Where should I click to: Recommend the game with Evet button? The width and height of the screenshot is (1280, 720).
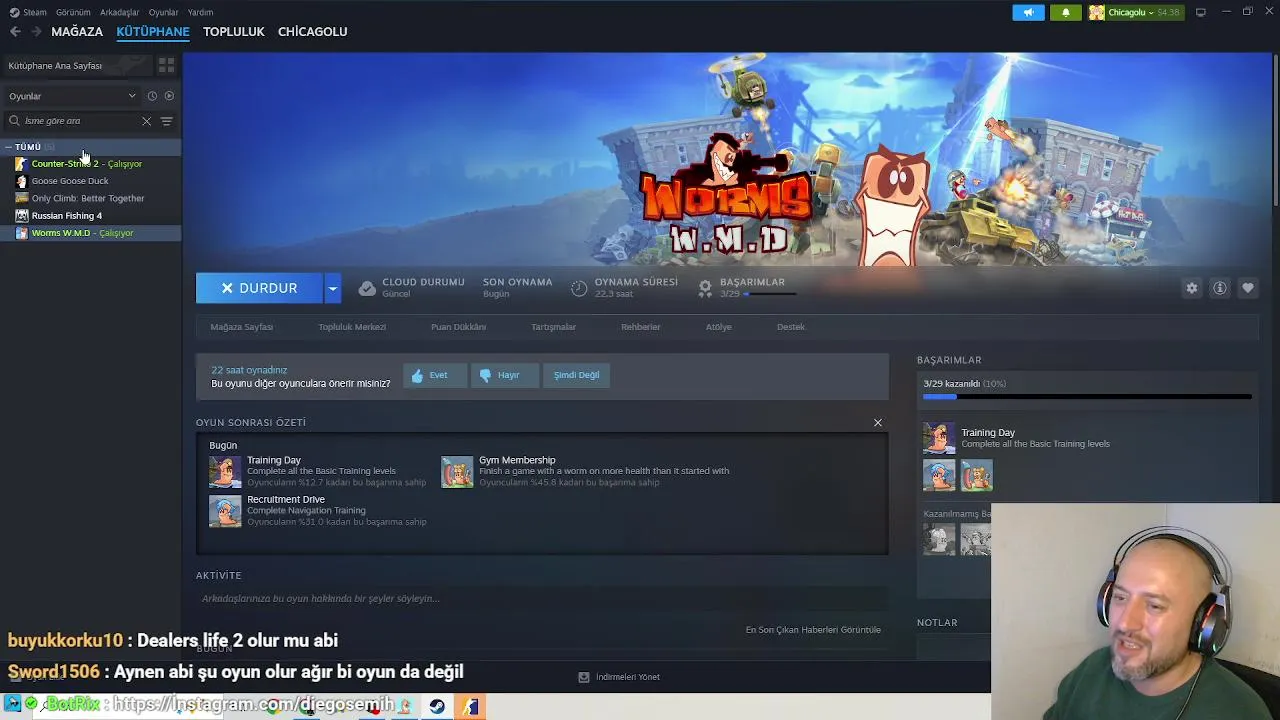coord(435,375)
